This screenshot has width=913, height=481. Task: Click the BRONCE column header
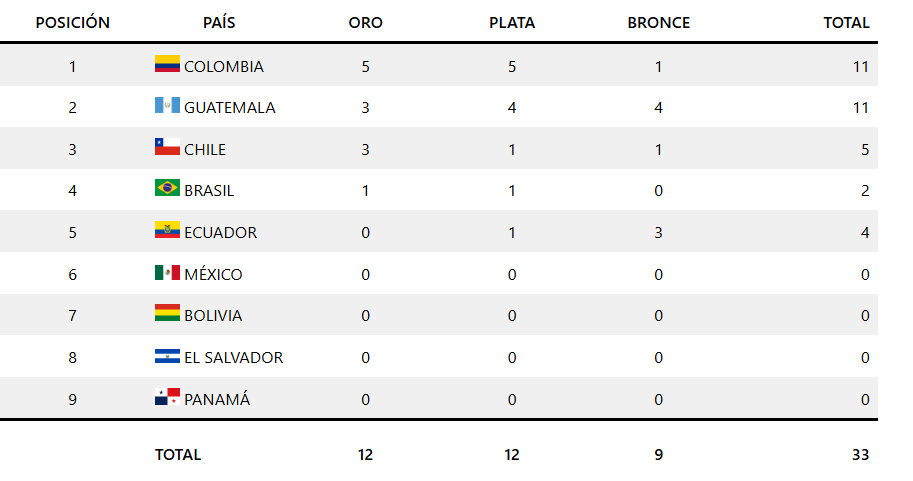point(658,22)
